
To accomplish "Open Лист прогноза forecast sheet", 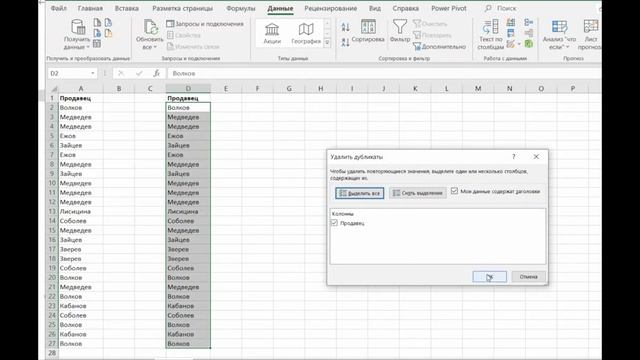I will 591,35.
